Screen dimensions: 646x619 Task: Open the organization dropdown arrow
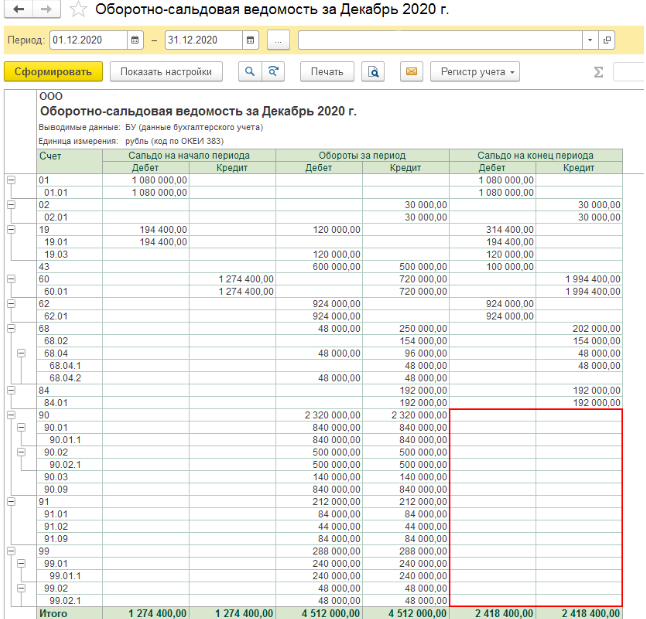pyautogui.click(x=590, y=40)
